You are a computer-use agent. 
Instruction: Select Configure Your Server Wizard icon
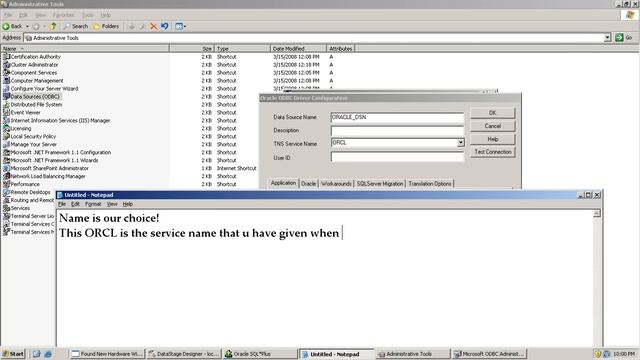(6, 89)
